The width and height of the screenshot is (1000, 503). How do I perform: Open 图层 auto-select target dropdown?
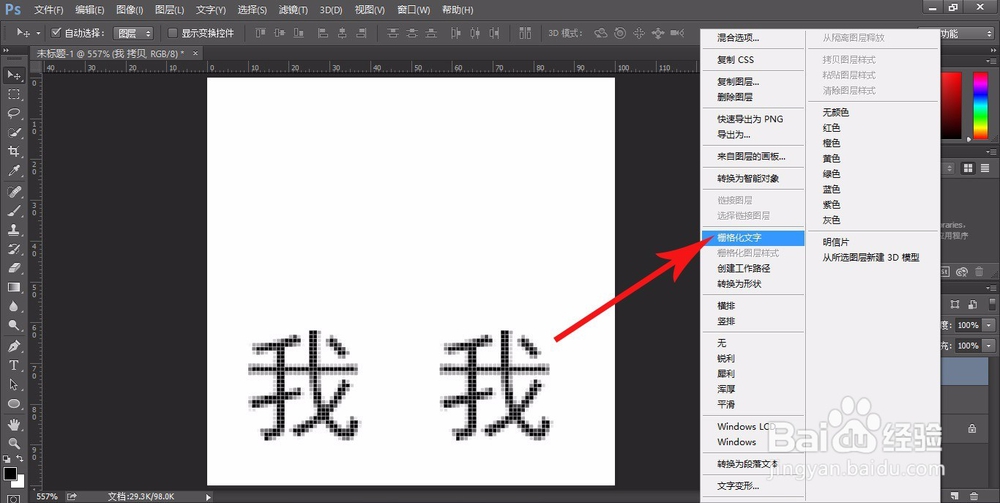(x=133, y=33)
